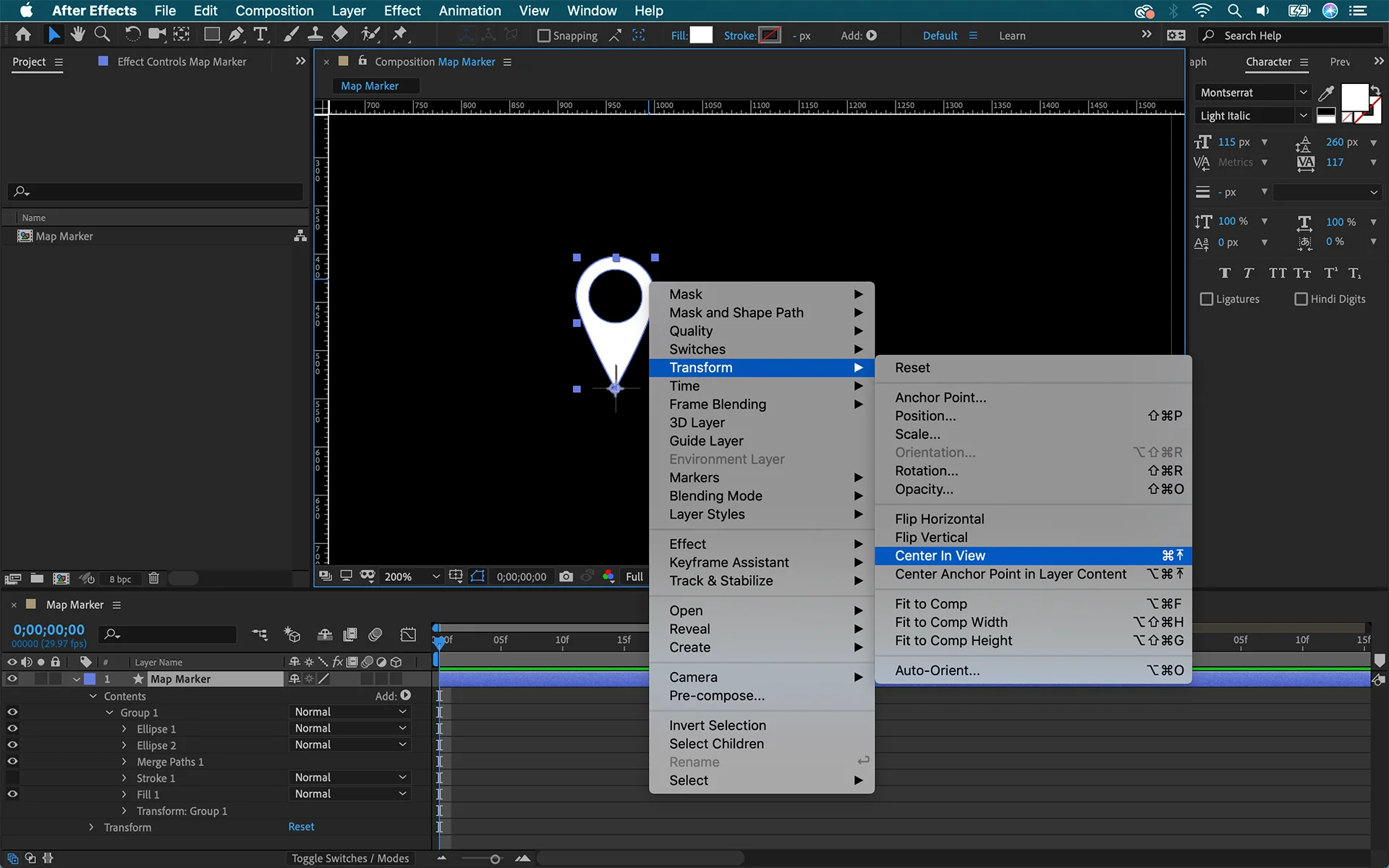Switch to the Learn workspace
The width and height of the screenshot is (1389, 868).
(1012, 35)
